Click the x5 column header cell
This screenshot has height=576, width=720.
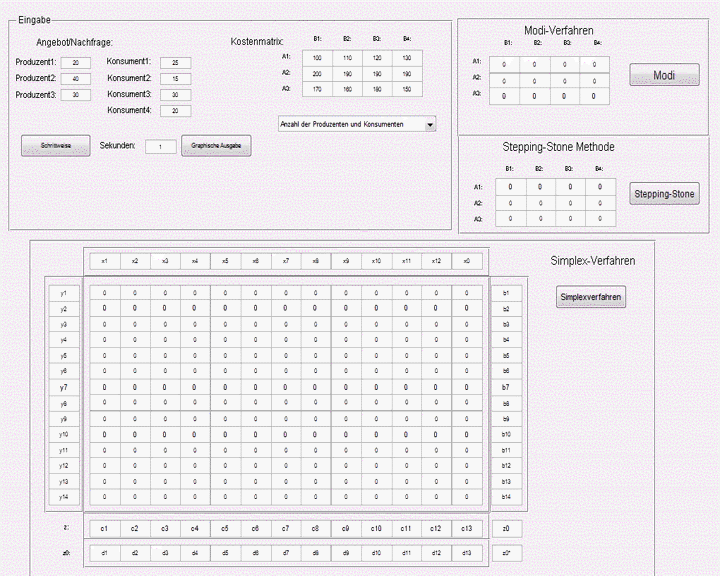(x=225, y=261)
